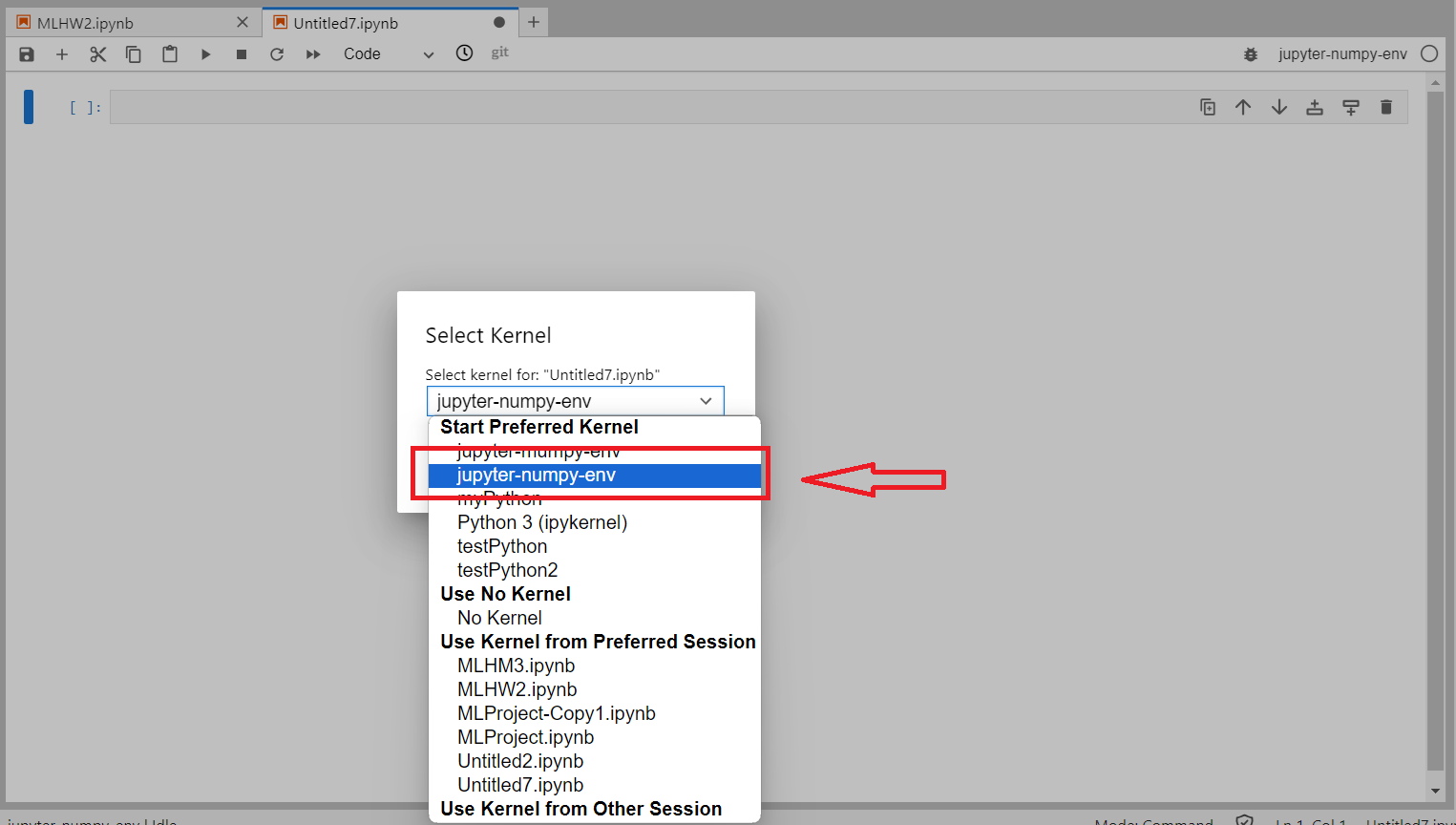
Task: Paste cell from the clipboard icon
Action: (x=170, y=54)
